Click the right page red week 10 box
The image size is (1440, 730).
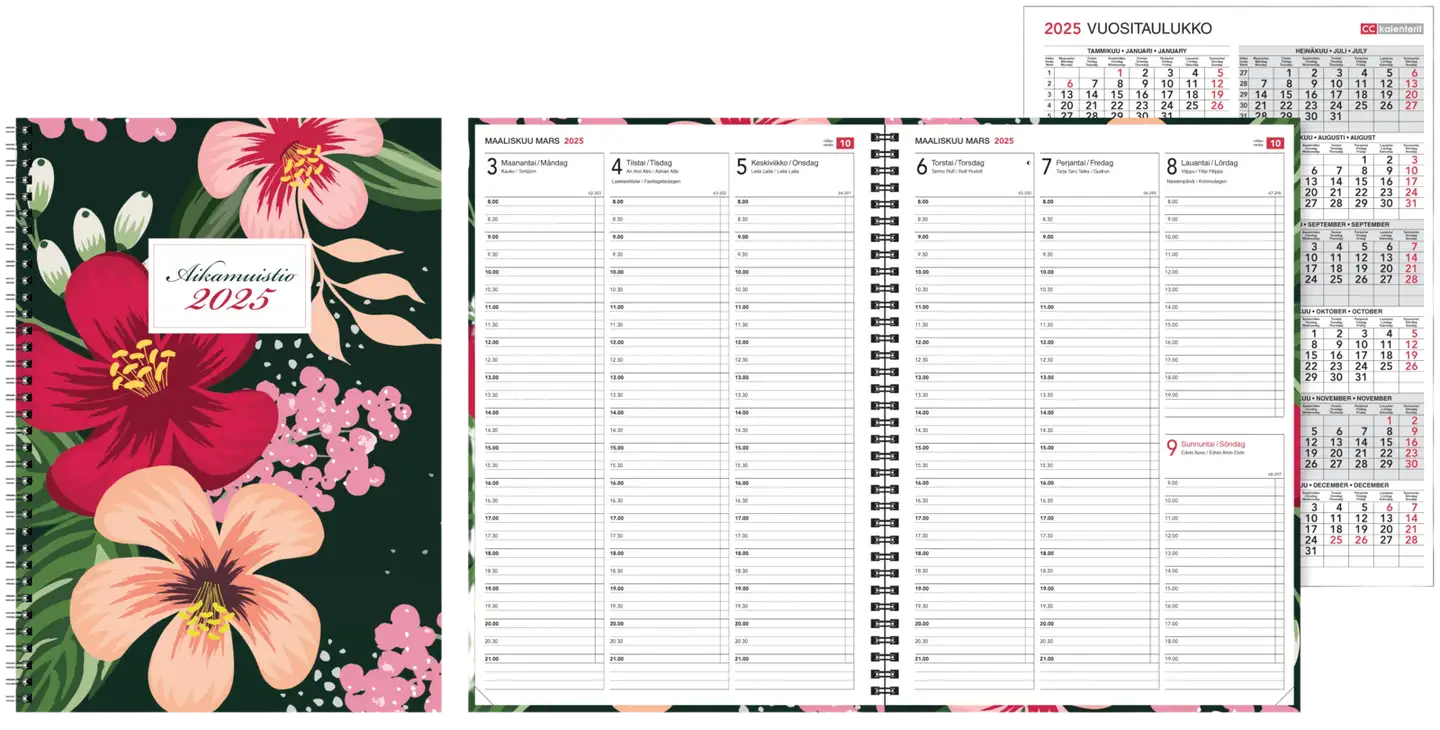(1275, 143)
